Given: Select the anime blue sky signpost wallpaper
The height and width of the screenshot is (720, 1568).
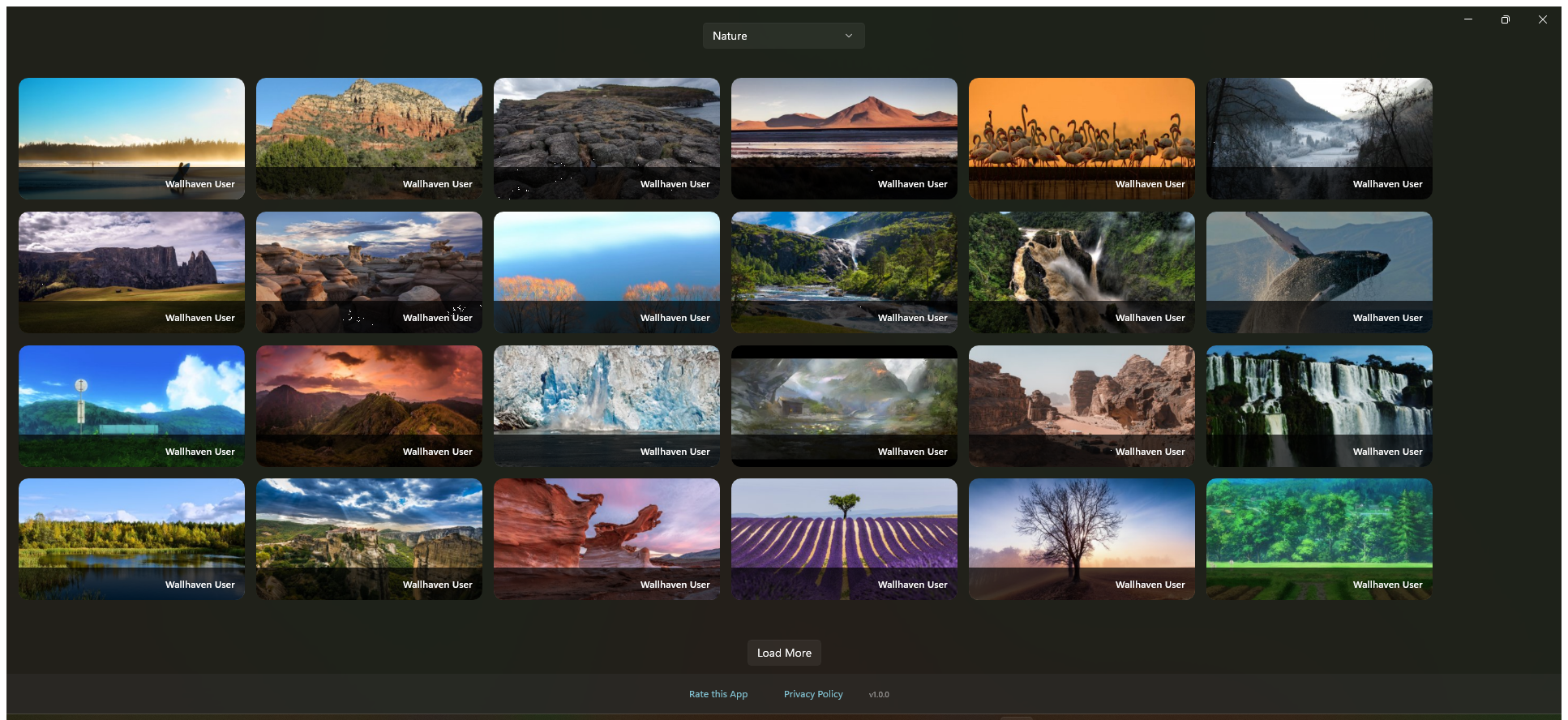Looking at the screenshot, I should [x=131, y=406].
